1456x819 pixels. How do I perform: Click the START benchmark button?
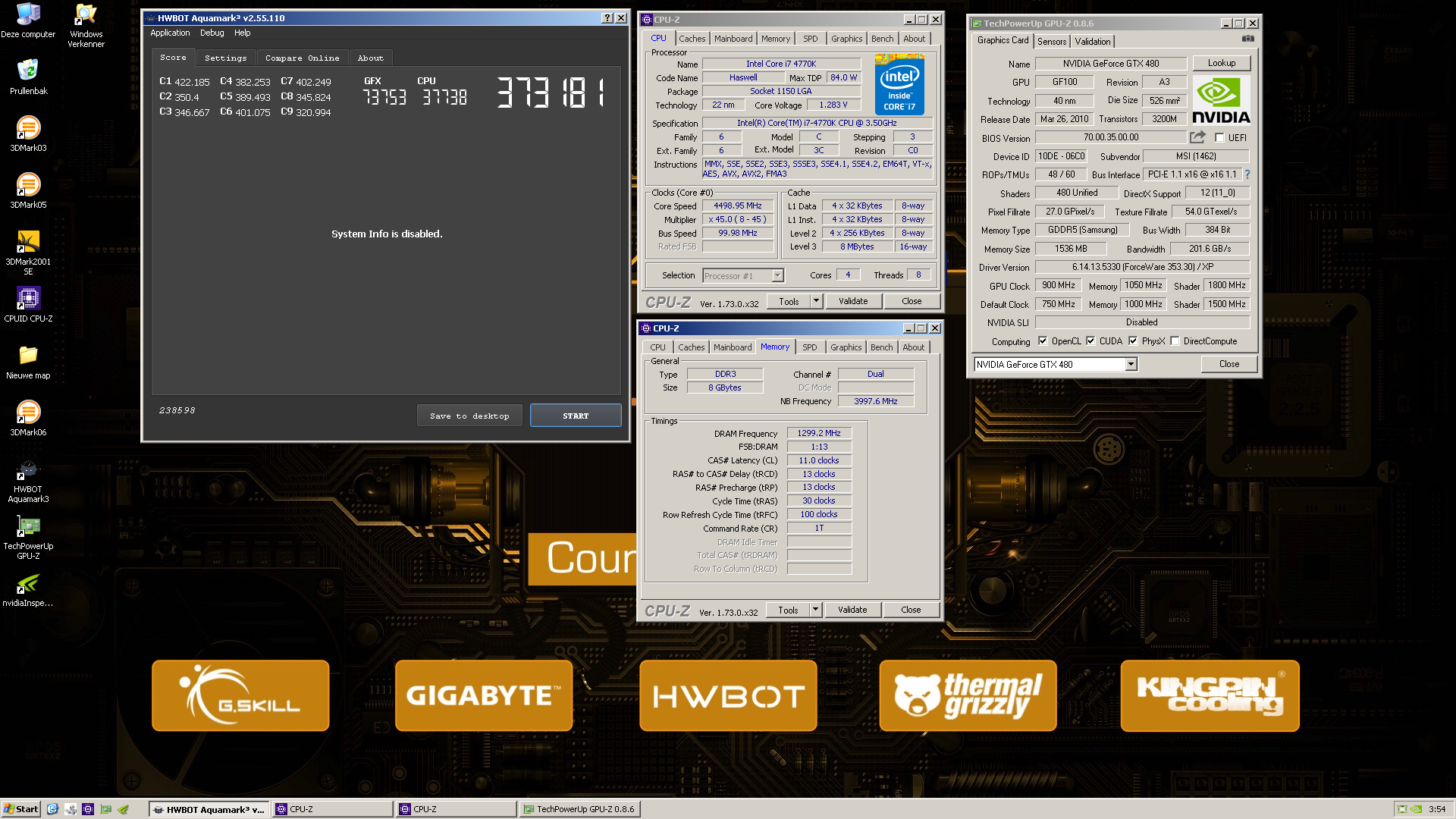coord(576,416)
